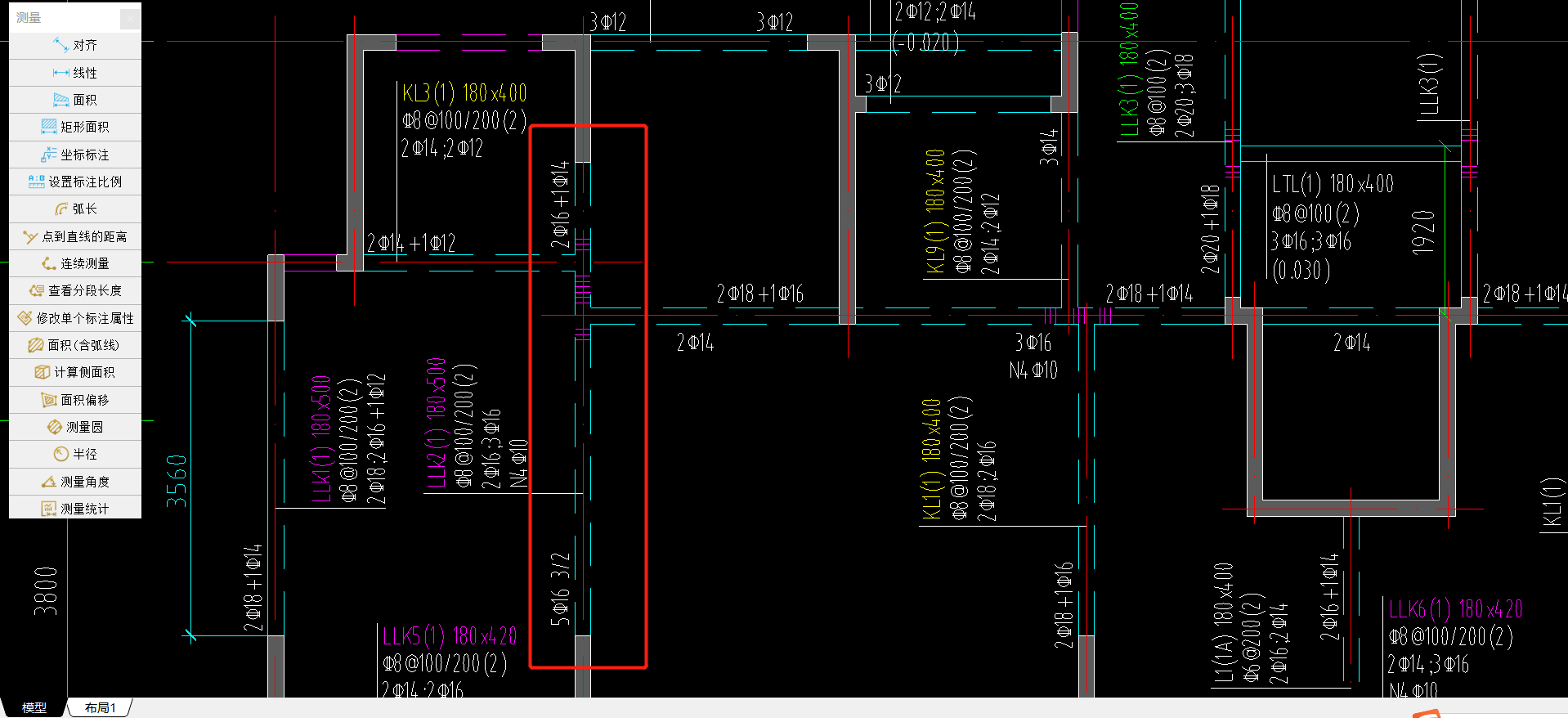Screen dimensions: 1568x718
Task: Open 查看分段长度 segment length viewer
Action: (75, 290)
